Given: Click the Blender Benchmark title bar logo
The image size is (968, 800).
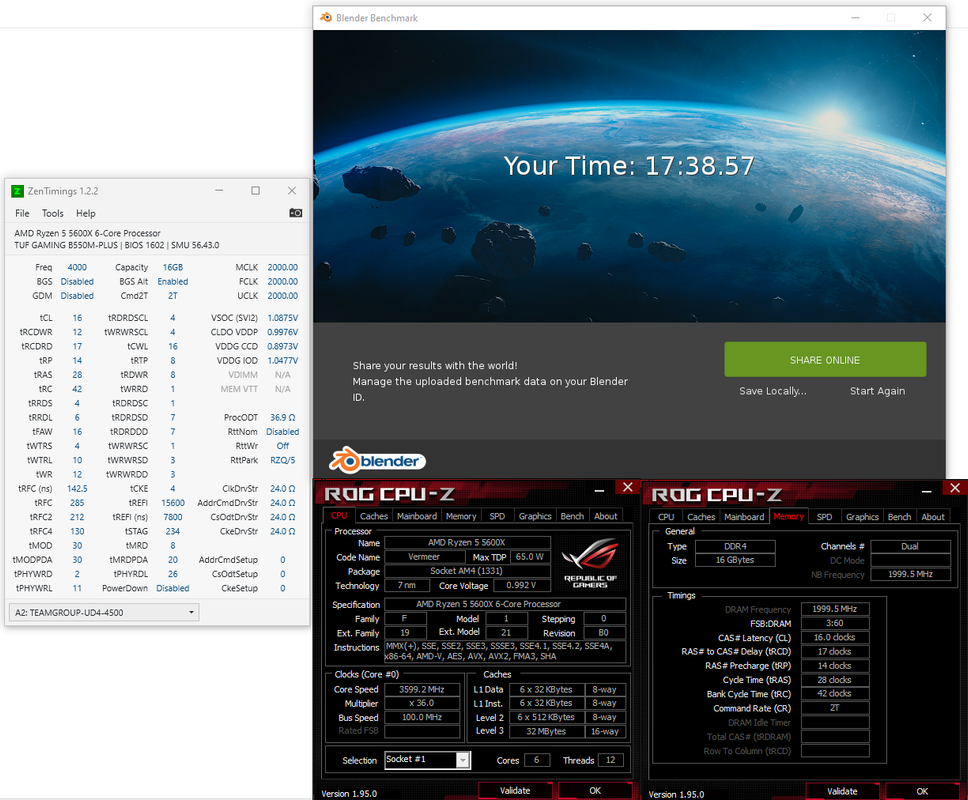Looking at the screenshot, I should coord(326,17).
